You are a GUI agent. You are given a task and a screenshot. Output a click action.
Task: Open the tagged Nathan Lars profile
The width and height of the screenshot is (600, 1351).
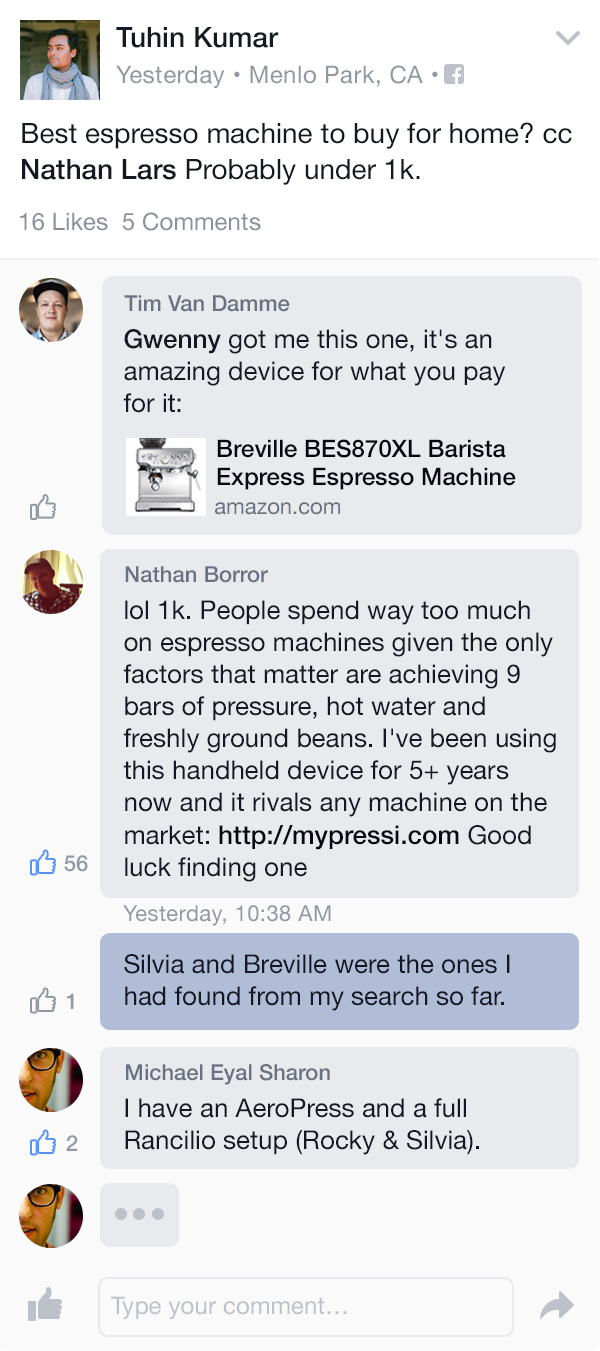tap(98, 170)
